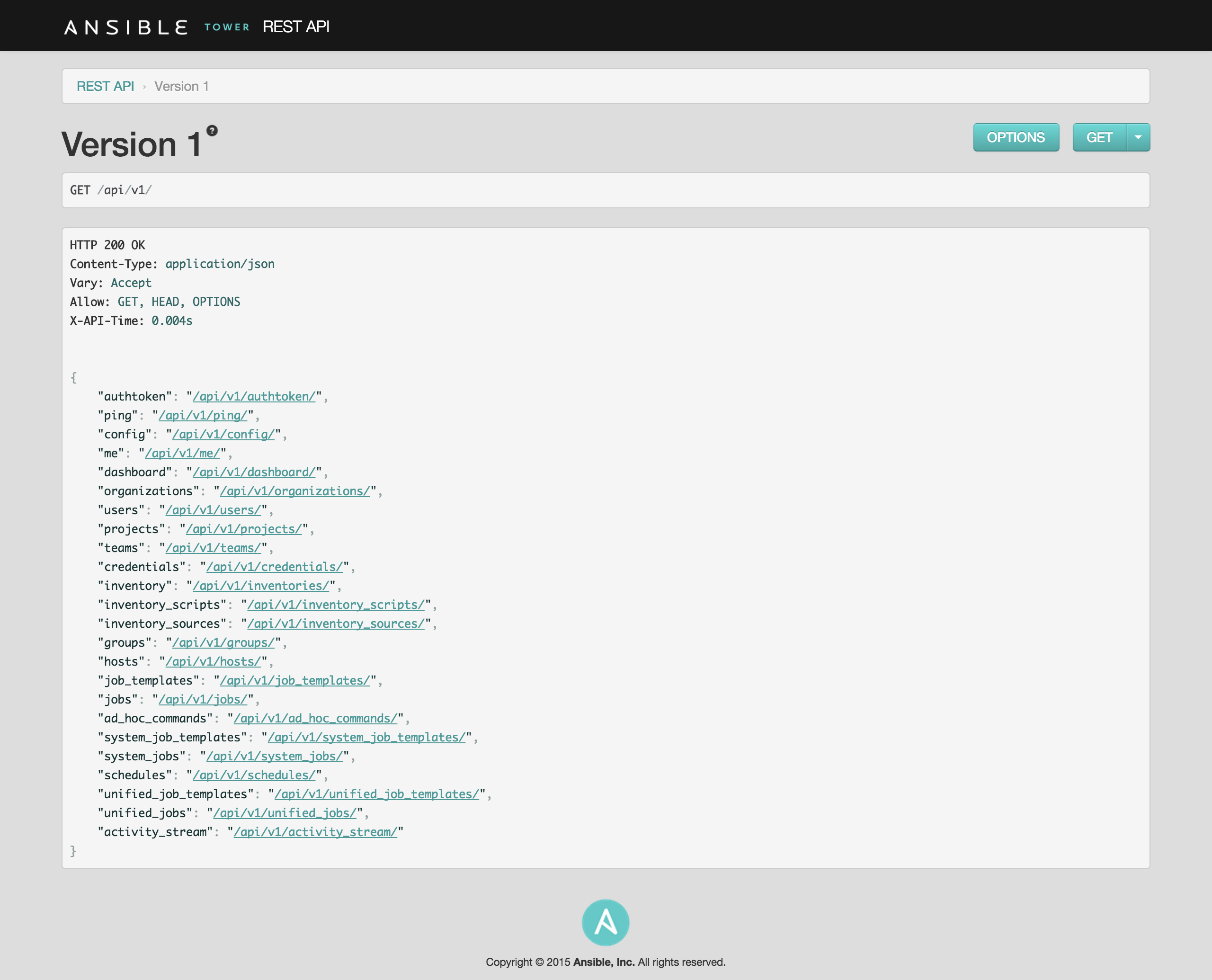
Task: Open the /api/v1/job_templates/ link
Action: coord(295,680)
